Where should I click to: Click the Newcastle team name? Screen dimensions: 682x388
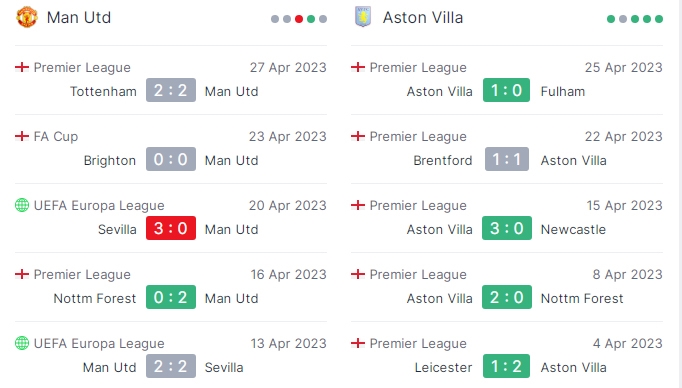click(x=573, y=229)
